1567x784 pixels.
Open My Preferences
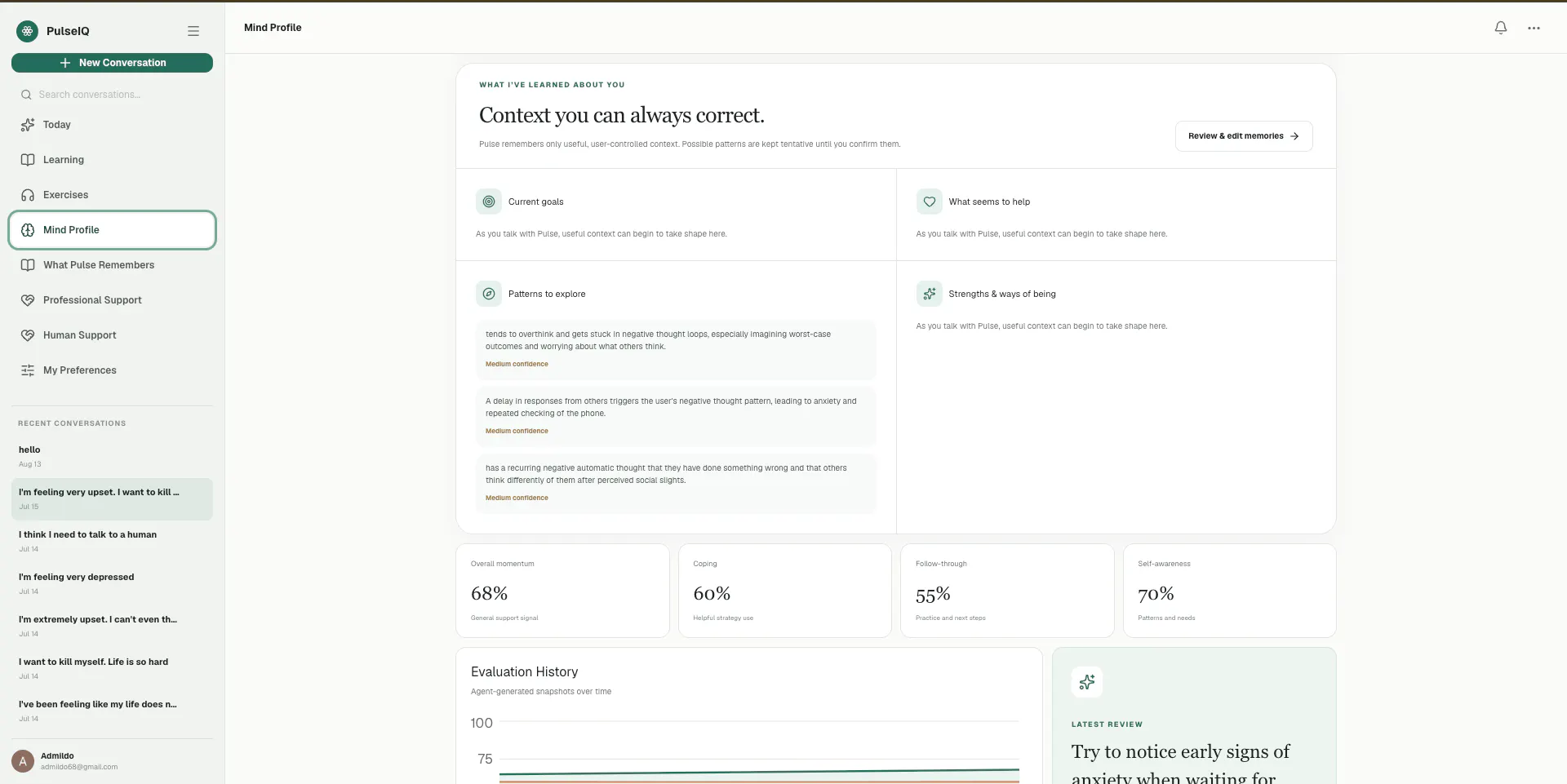[x=112, y=370]
